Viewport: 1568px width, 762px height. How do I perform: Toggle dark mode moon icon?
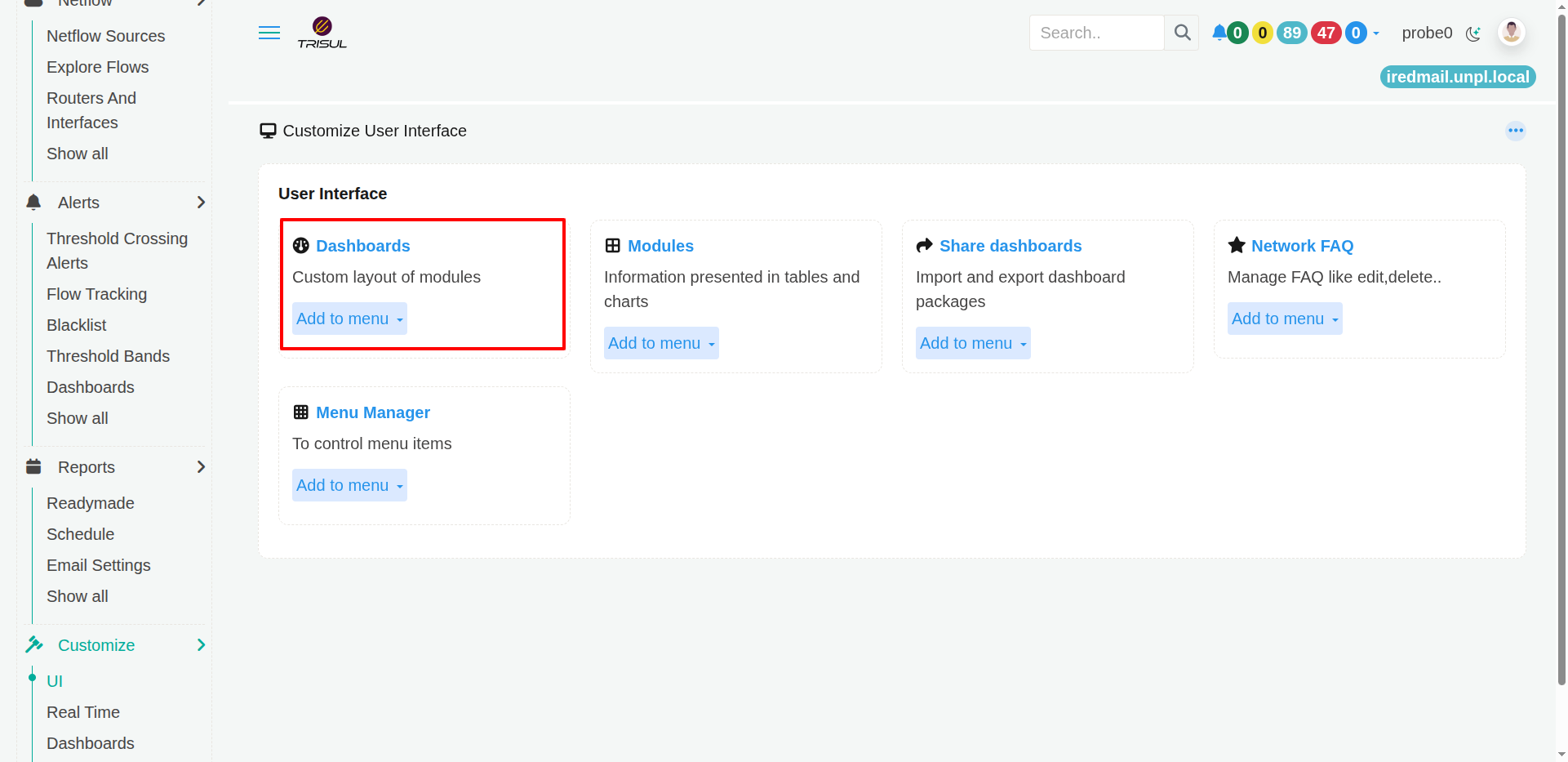(x=1473, y=33)
